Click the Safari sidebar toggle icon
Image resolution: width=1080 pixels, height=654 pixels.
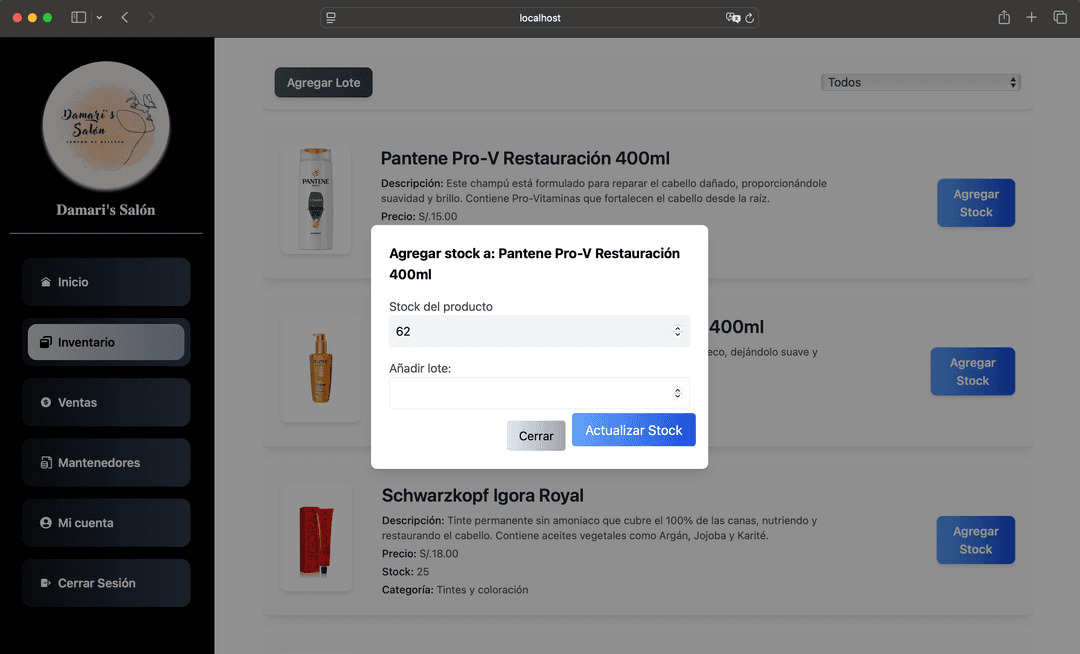pos(79,18)
